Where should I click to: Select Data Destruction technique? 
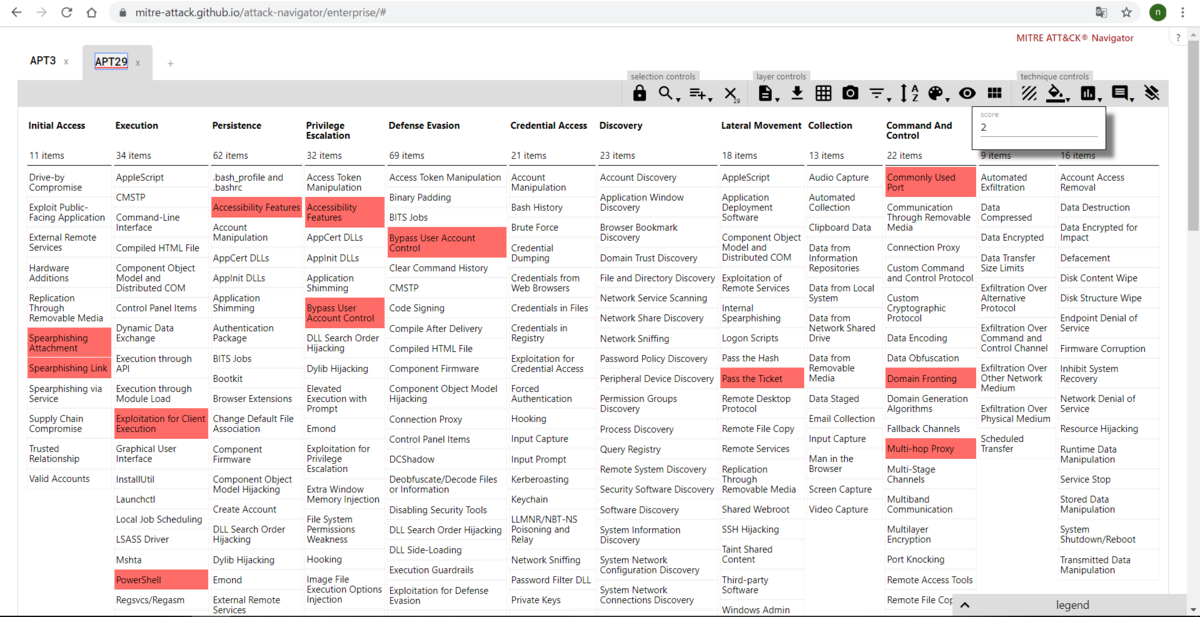[x=1108, y=207]
